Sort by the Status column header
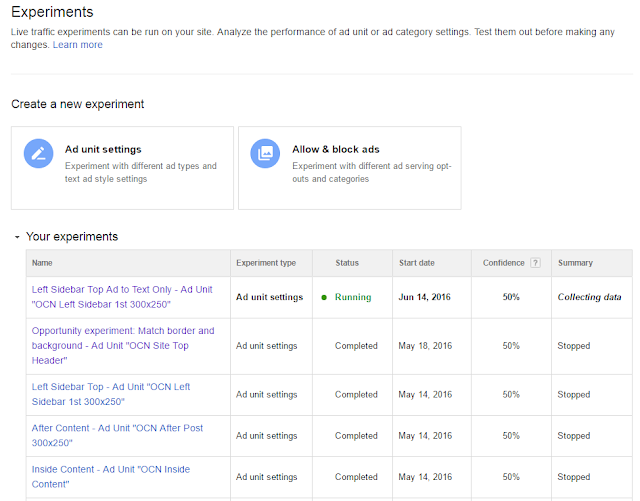Viewport: 640px width, 501px height. tap(347, 263)
